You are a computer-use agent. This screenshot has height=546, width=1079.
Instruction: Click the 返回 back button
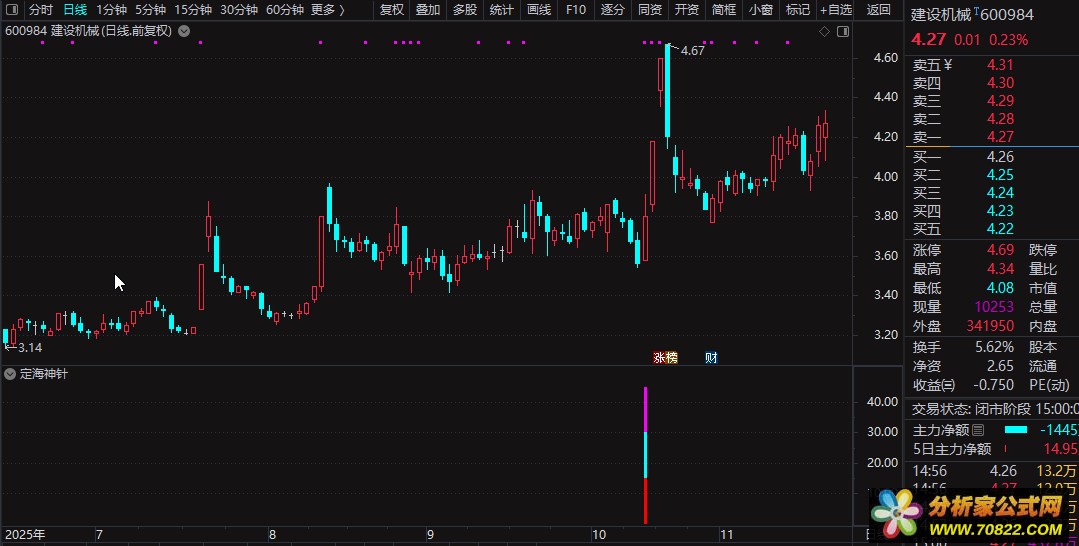(878, 10)
